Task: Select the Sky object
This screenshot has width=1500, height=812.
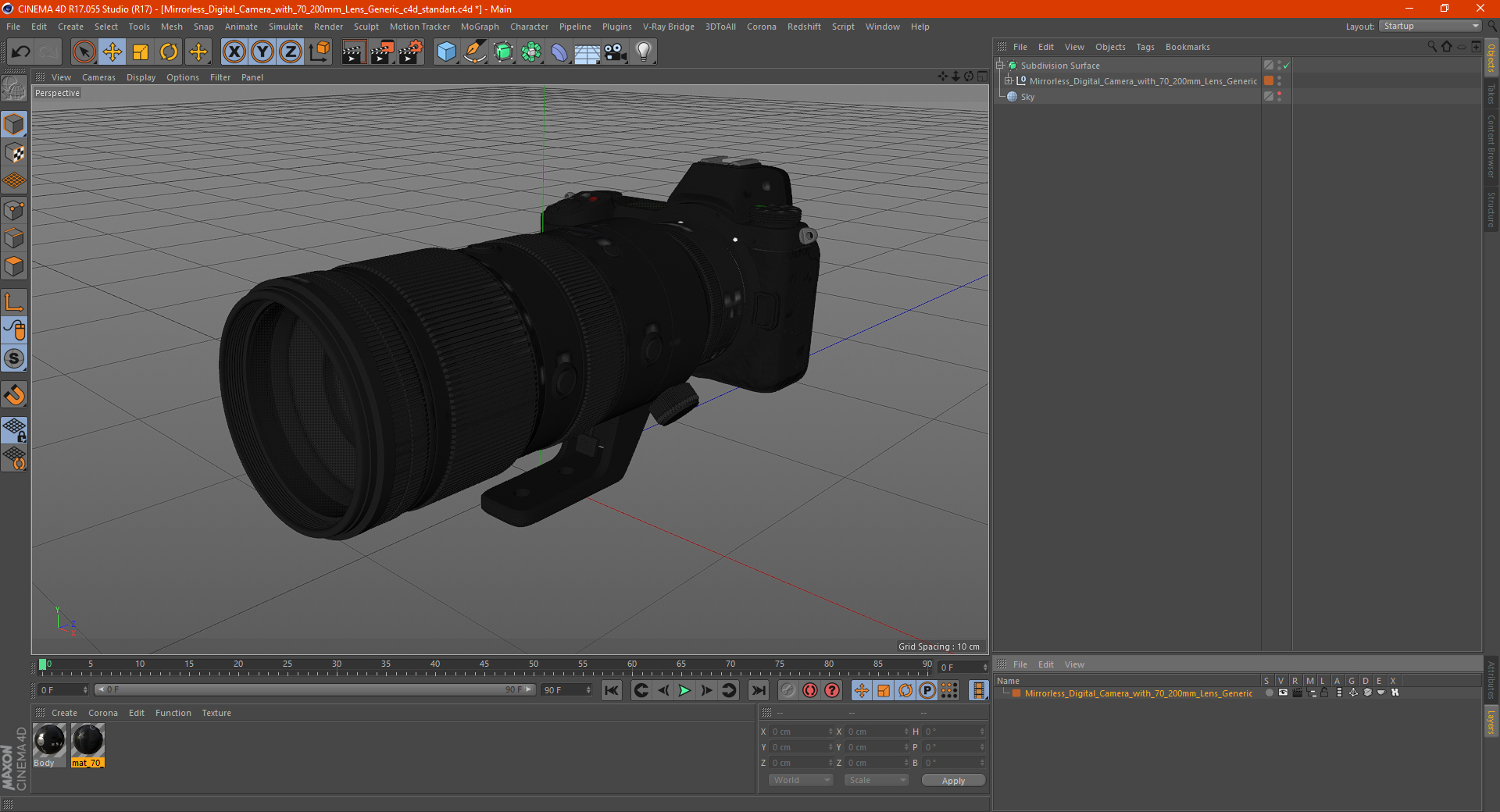Action: point(1027,97)
